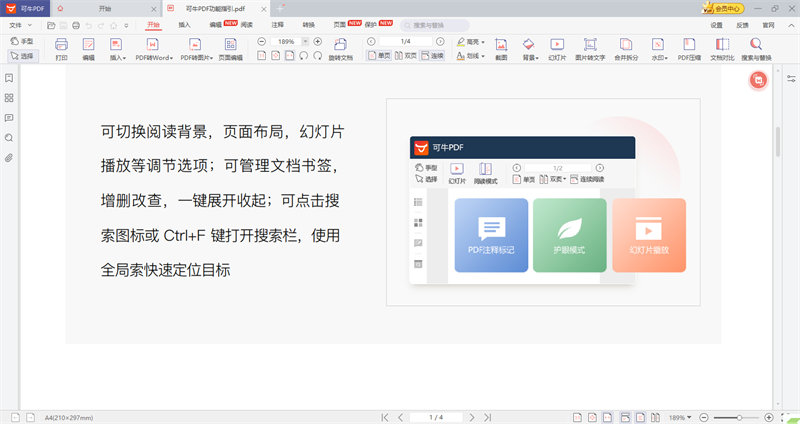
Task: Open the 合并拆分 merge/split tool
Action: point(625,49)
